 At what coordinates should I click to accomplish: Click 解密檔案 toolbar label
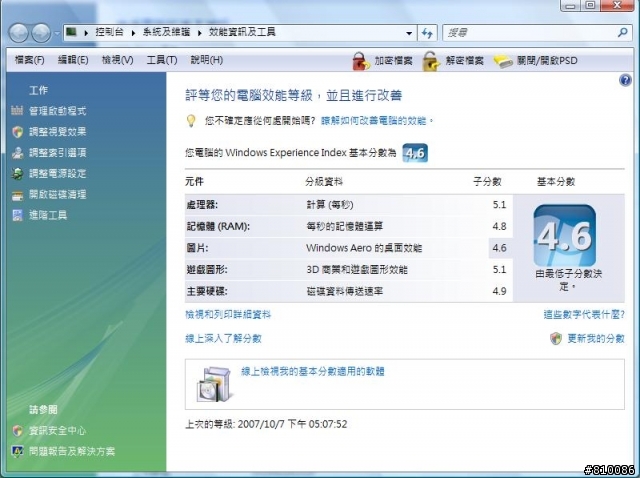pyautogui.click(x=464, y=61)
